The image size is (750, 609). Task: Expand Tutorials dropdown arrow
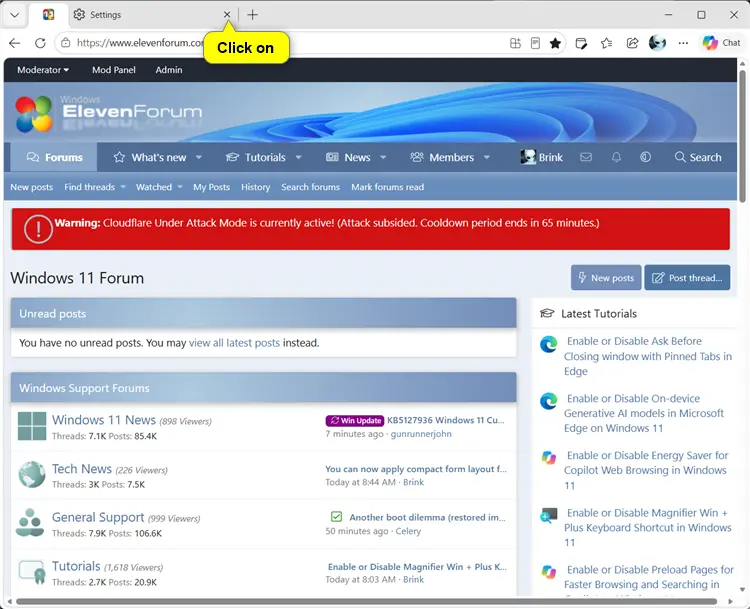click(298, 157)
